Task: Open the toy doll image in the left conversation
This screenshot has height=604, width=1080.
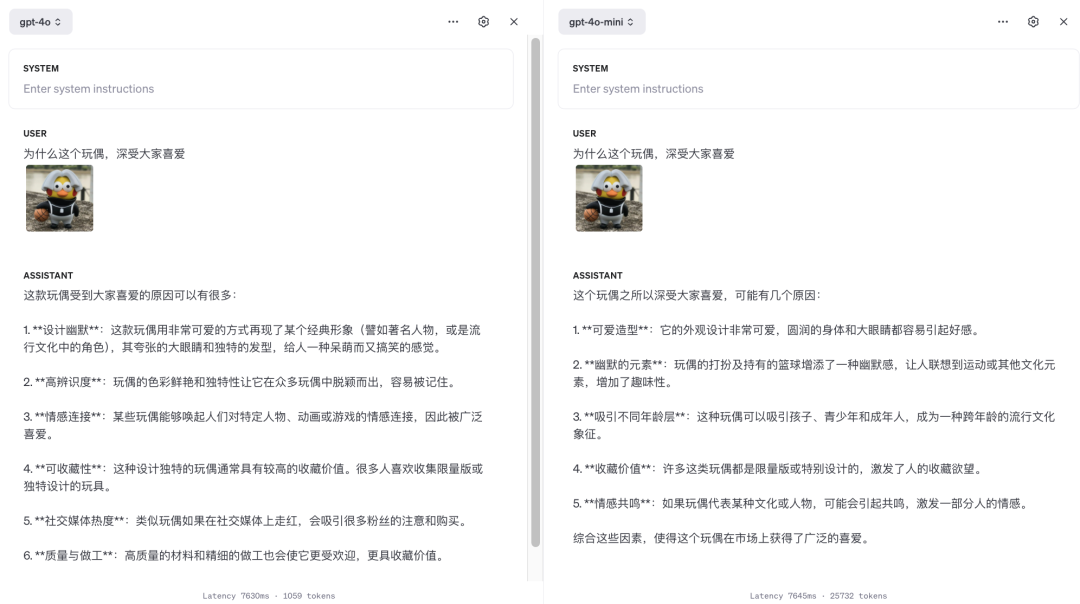Action: point(59,198)
